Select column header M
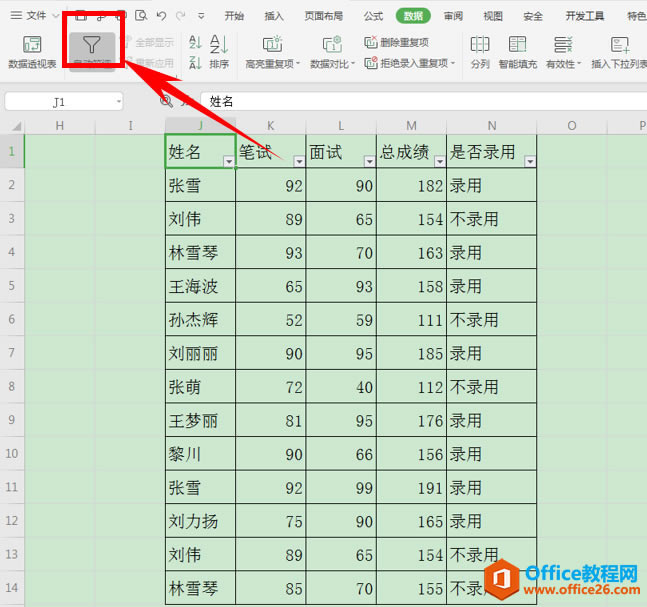Image resolution: width=647 pixels, height=607 pixels. tap(411, 126)
